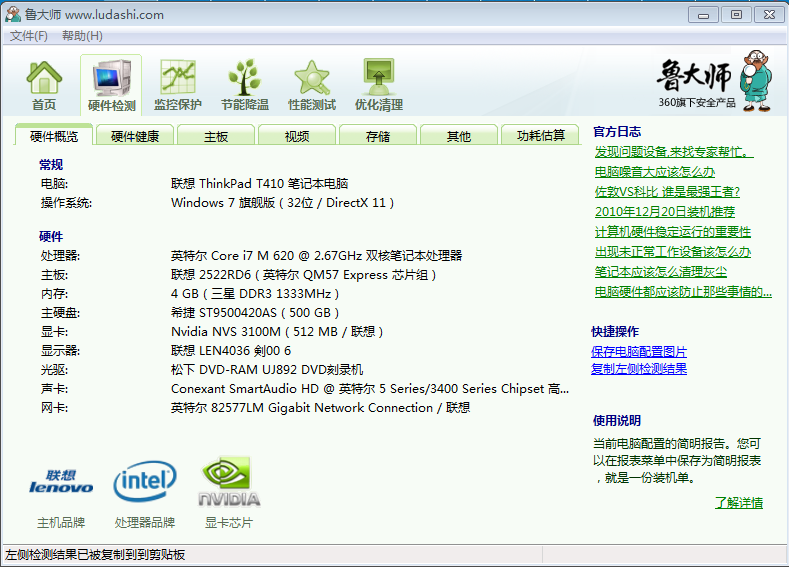Click the hard disk value 希捷 ST9500420AS
The height and width of the screenshot is (567, 789).
255,313
